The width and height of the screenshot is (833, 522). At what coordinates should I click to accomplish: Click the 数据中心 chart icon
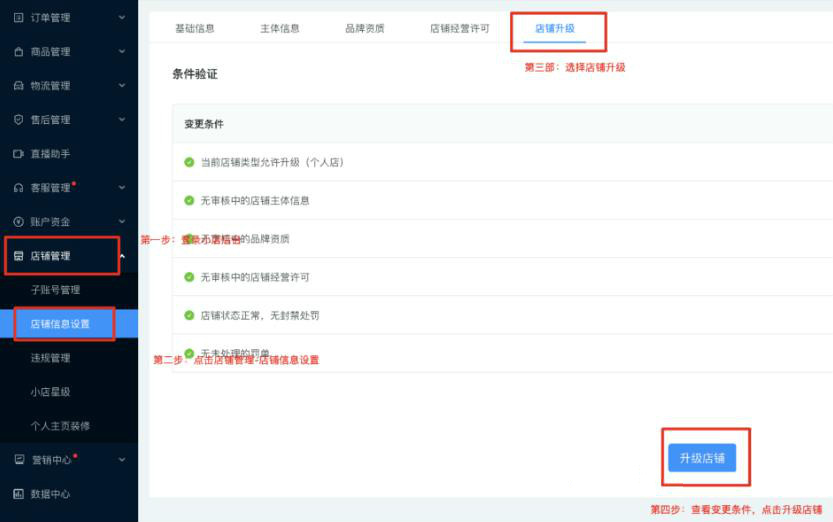[x=19, y=494]
